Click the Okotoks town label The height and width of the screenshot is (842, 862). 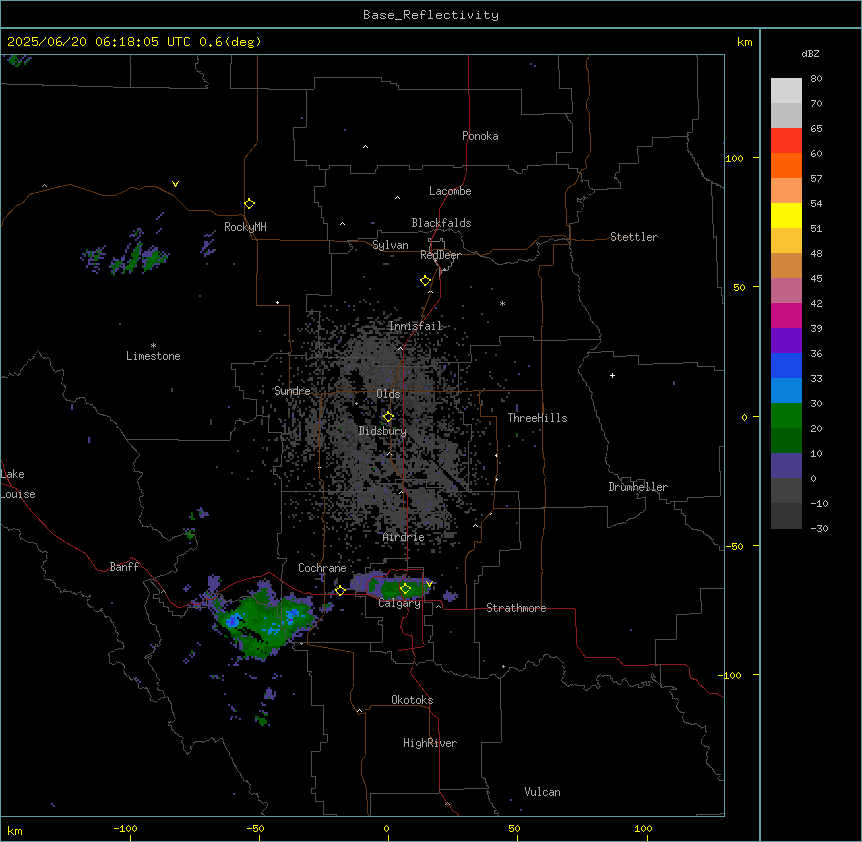[412, 700]
